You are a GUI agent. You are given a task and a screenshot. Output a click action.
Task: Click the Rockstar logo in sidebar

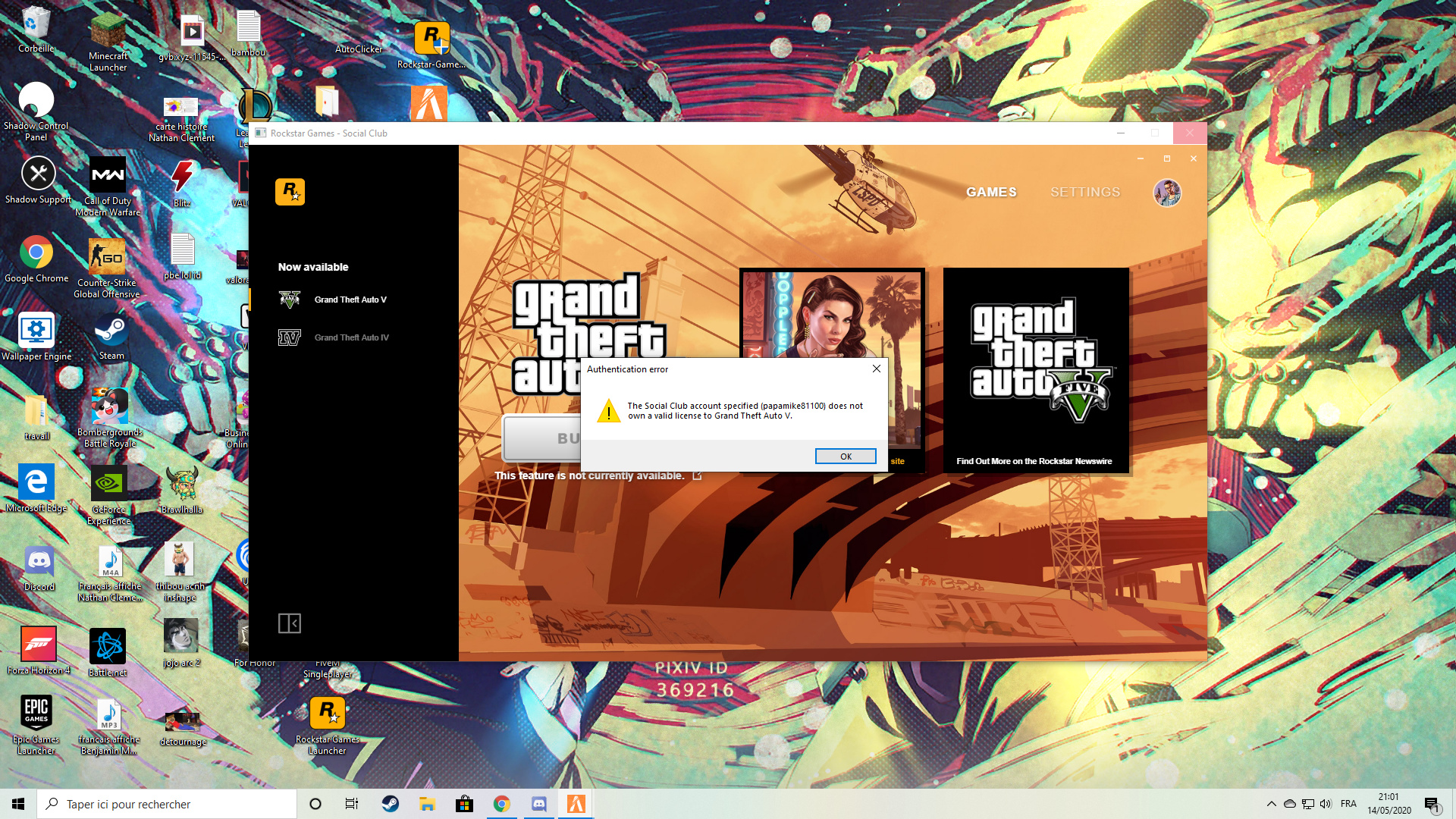290,192
